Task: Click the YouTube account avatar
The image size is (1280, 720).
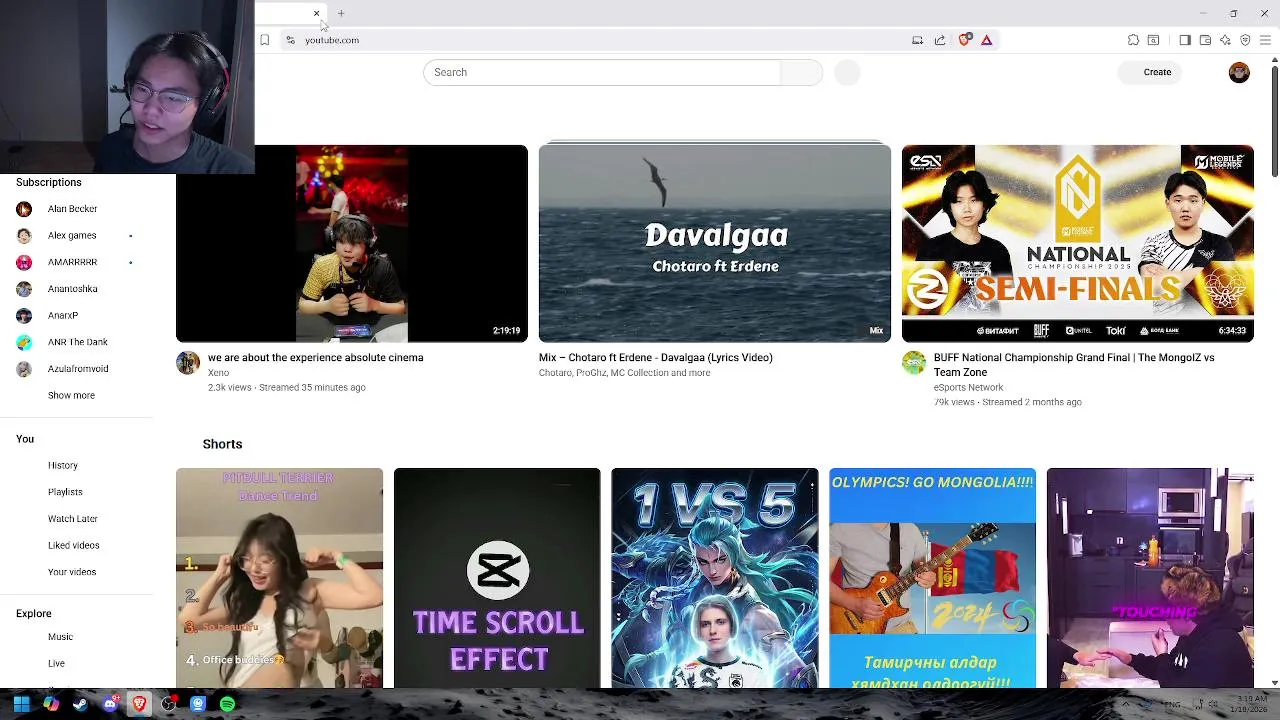Action: tap(1239, 72)
